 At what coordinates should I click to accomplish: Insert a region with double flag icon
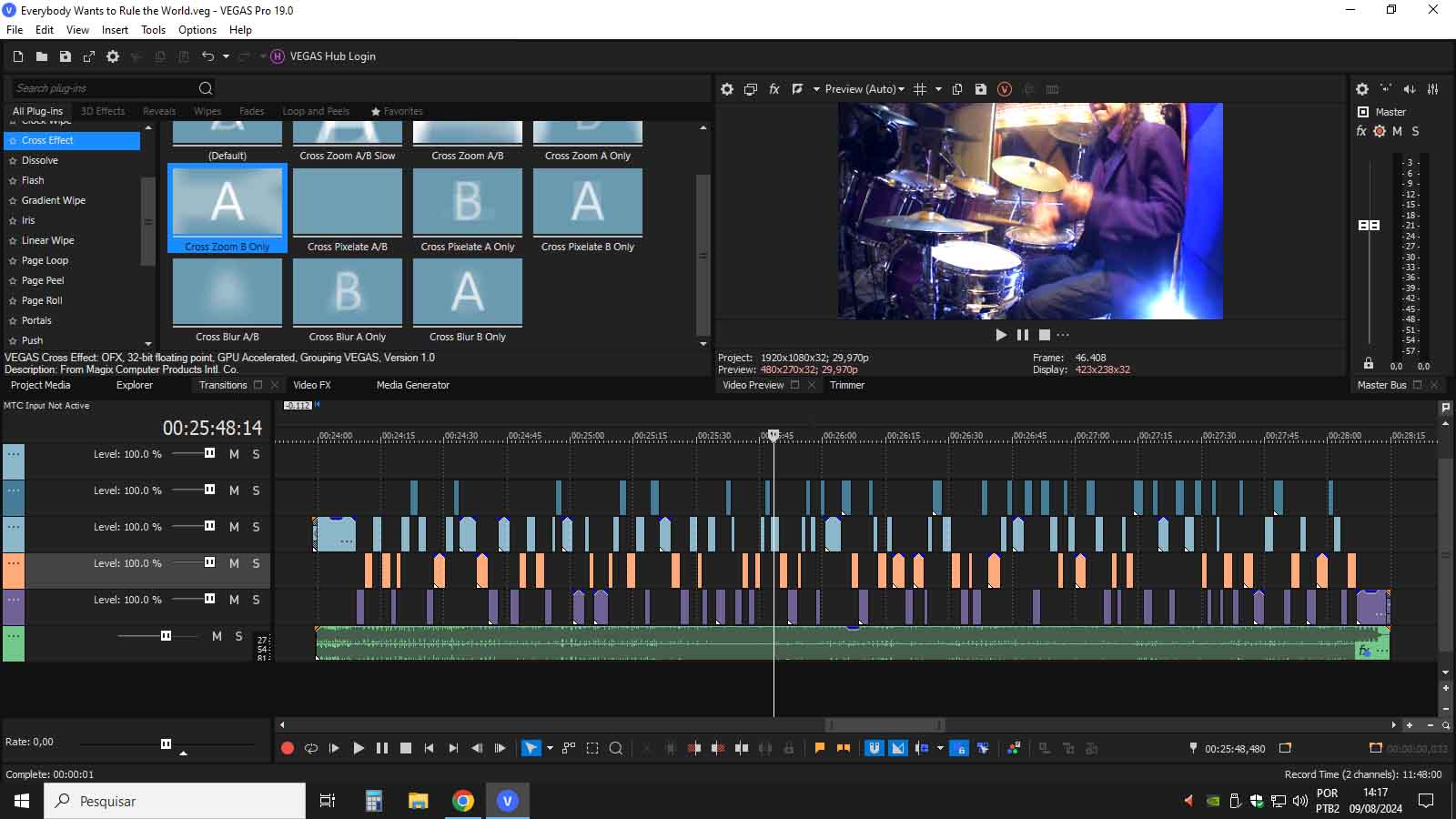pyautogui.click(x=844, y=748)
